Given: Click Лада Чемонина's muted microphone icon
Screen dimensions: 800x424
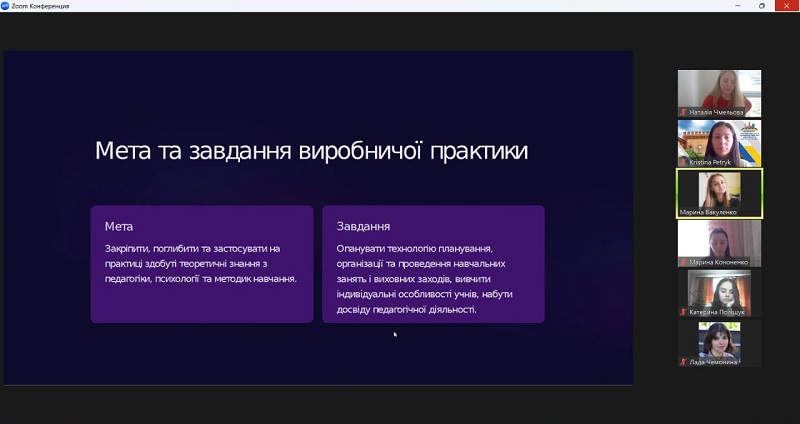Looking at the screenshot, I should [684, 362].
